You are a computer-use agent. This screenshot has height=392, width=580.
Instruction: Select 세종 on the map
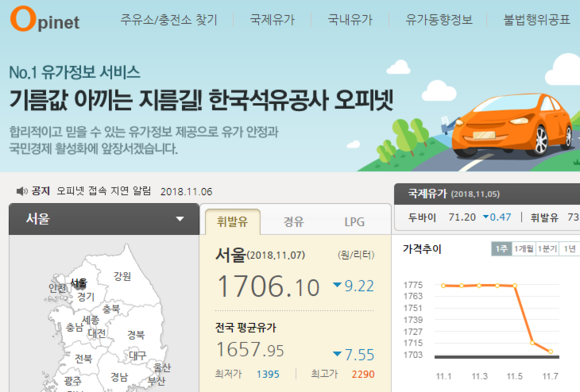(x=91, y=320)
